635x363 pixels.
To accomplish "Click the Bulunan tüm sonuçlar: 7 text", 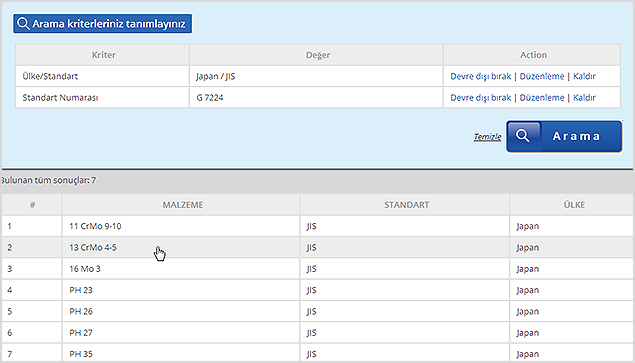I will [x=49, y=180].
